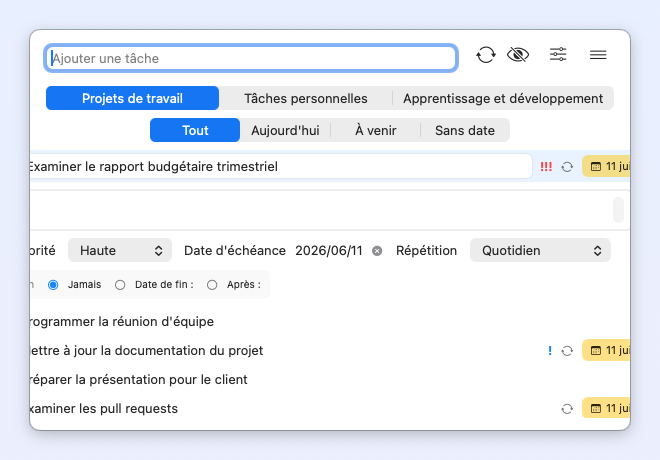Open the hamburger menu icon

(598, 55)
